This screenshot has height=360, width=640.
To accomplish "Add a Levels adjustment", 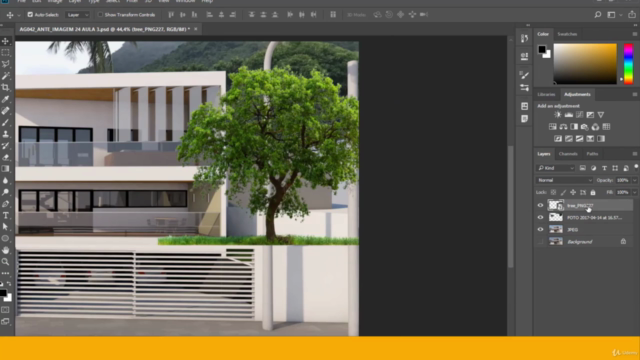I will tap(569, 115).
